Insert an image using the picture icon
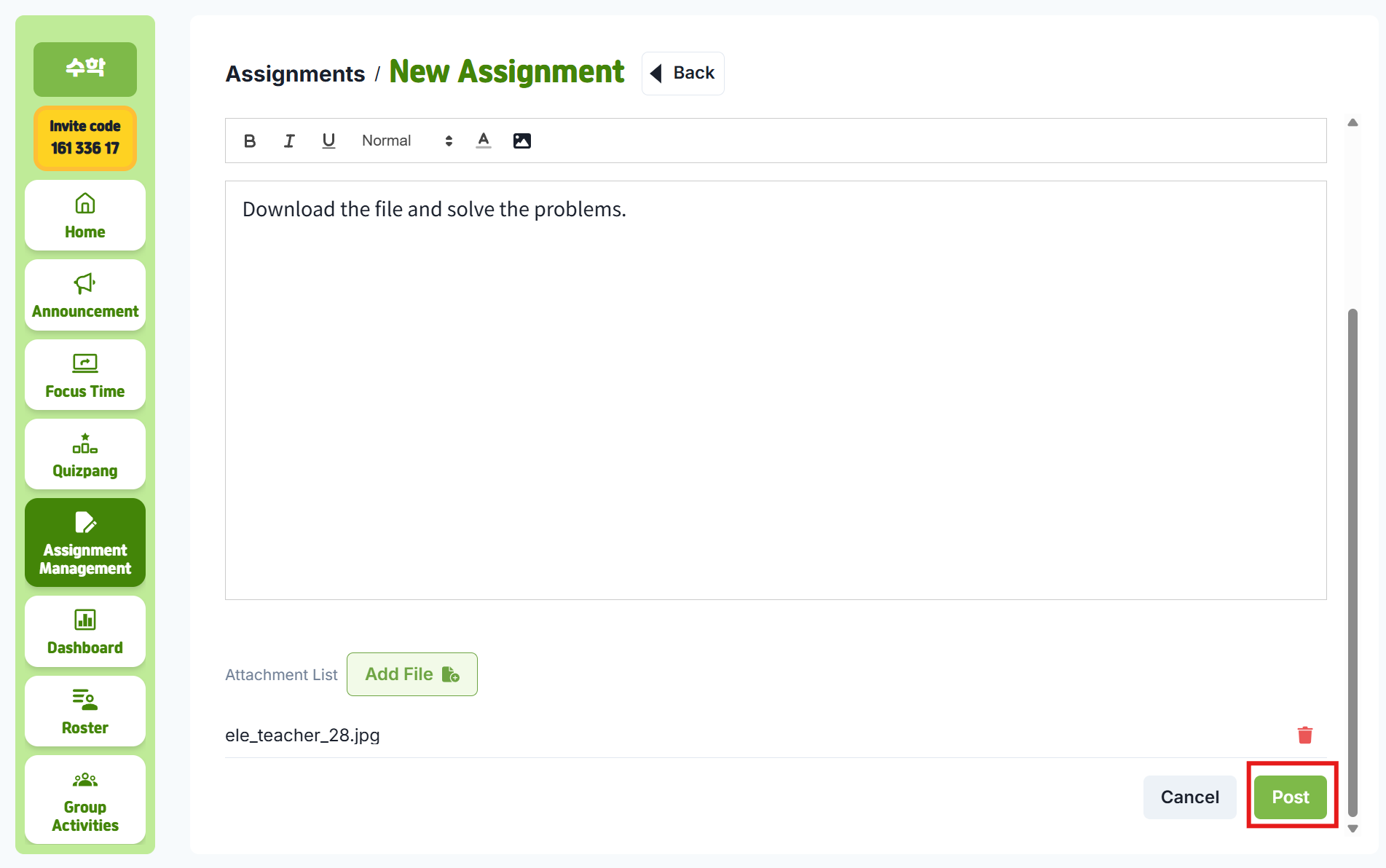 tap(522, 141)
